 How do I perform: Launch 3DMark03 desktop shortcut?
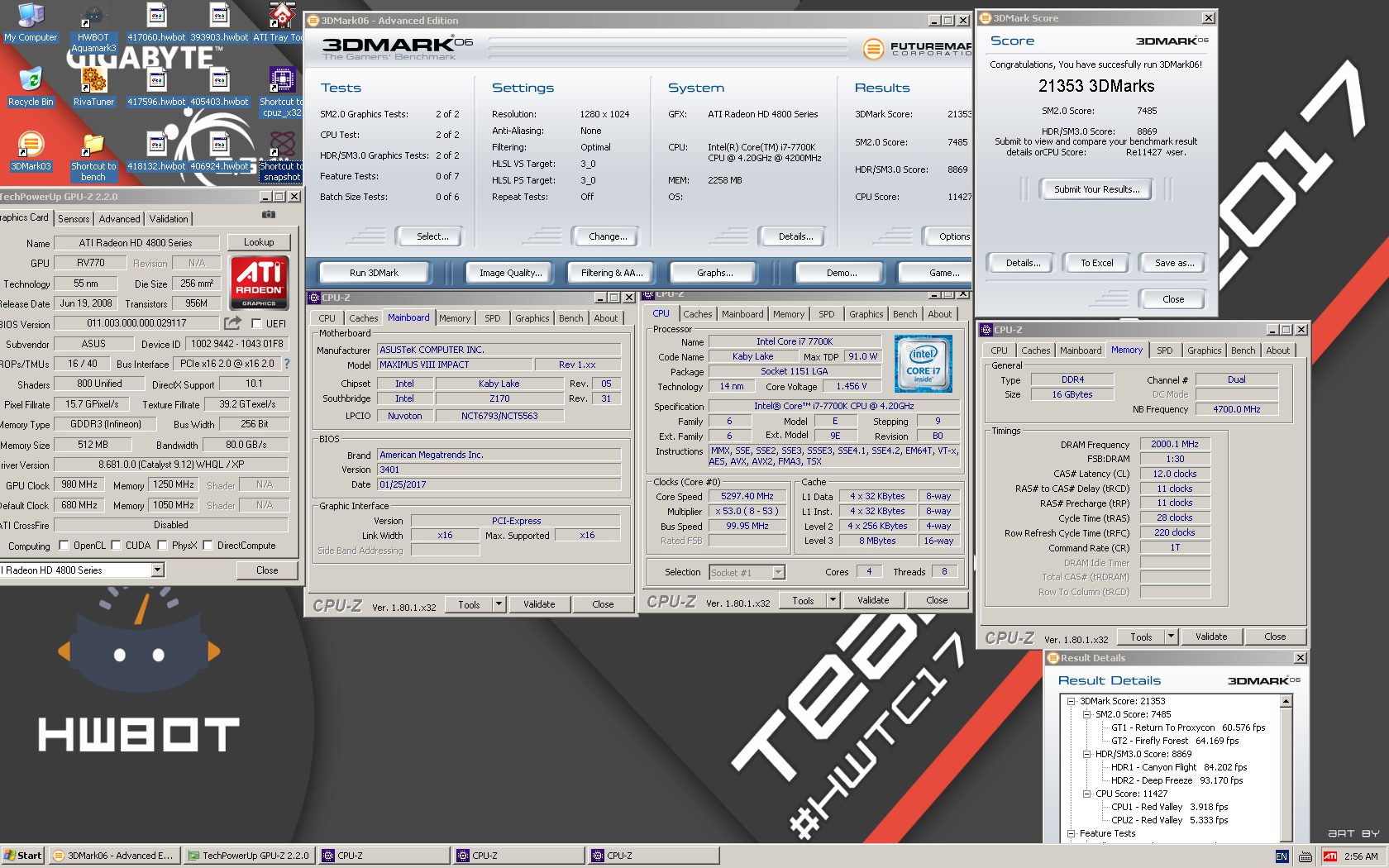[x=31, y=152]
